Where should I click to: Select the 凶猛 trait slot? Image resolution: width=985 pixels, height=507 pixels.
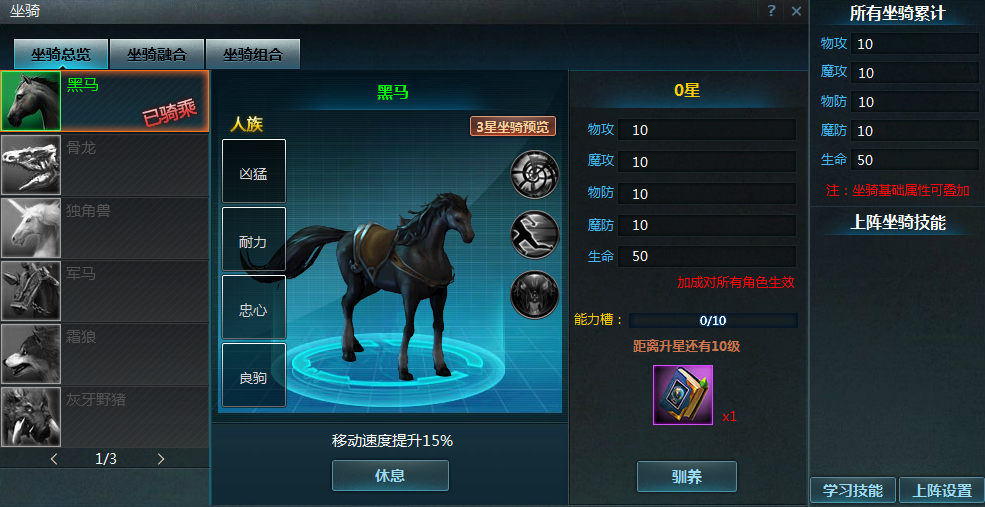254,171
